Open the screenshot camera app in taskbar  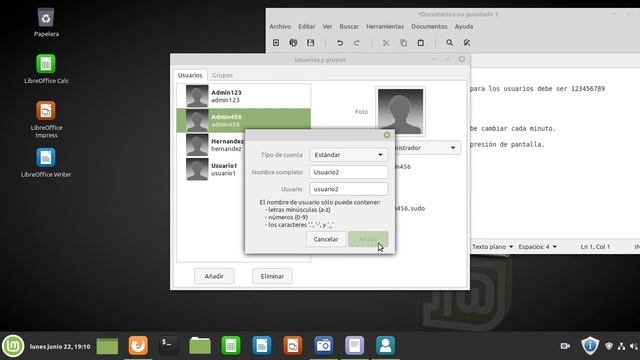pos(324,346)
